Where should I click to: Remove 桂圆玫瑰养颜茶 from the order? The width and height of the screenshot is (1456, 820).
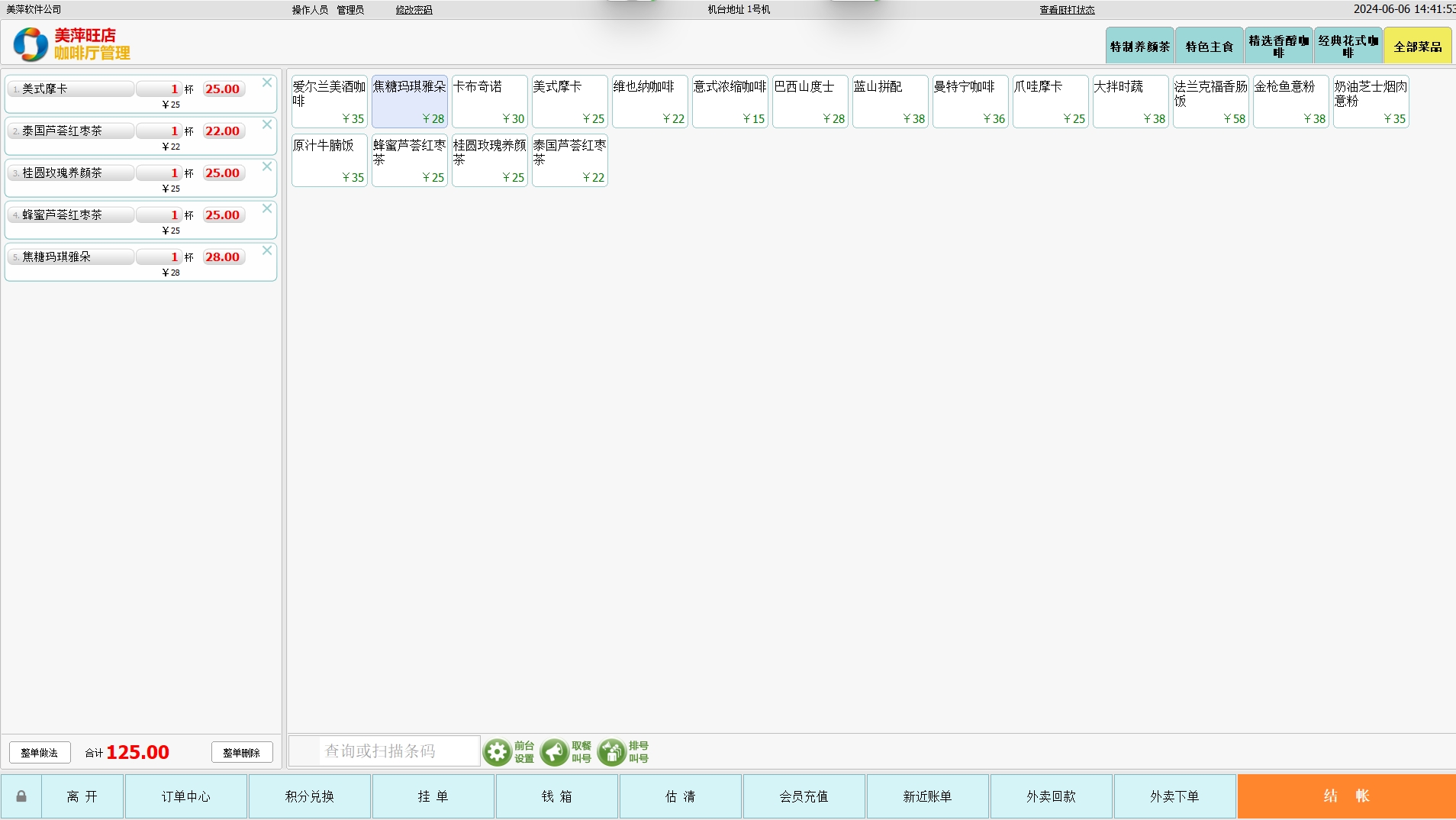pos(267,166)
